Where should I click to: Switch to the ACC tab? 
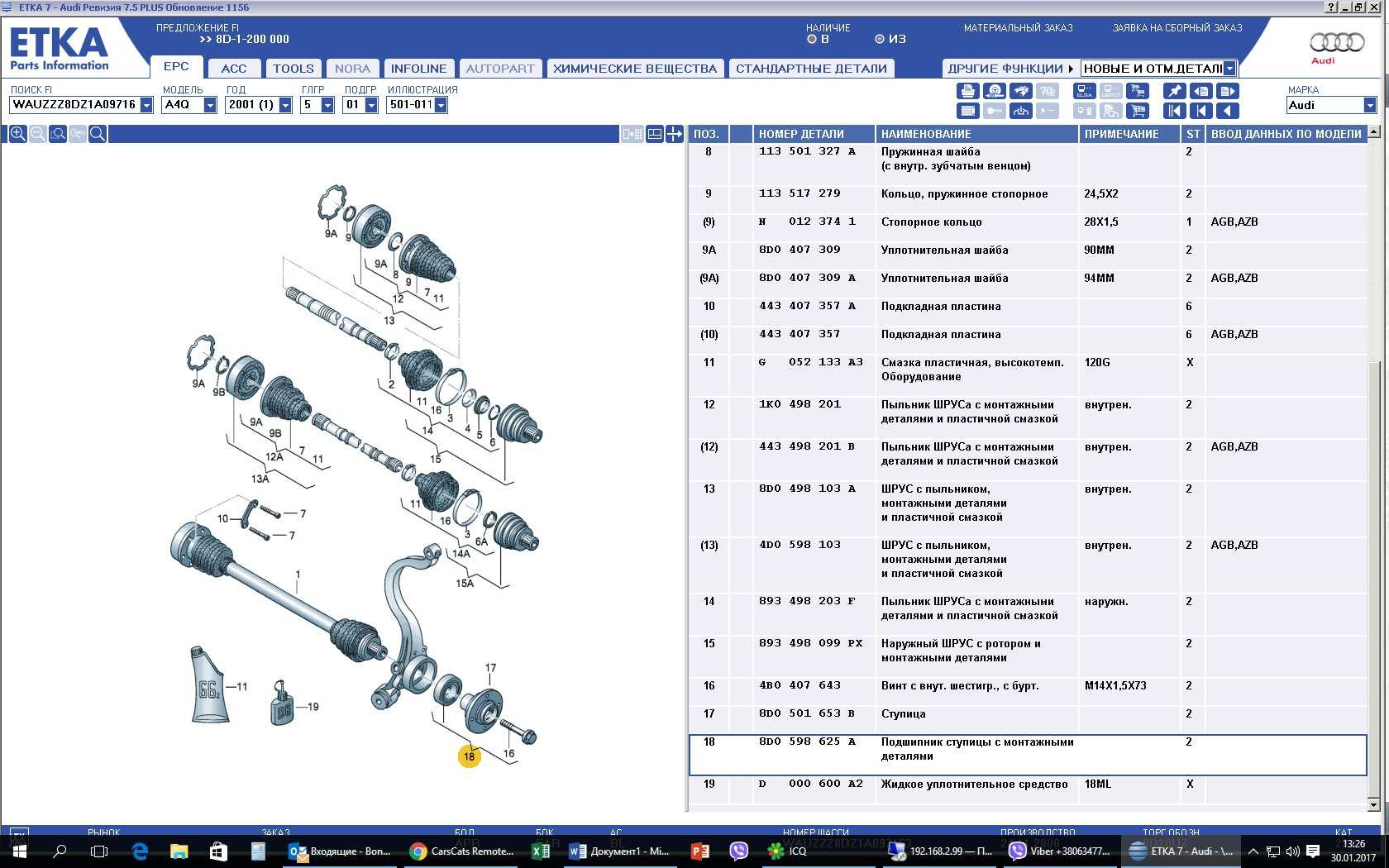[234, 69]
